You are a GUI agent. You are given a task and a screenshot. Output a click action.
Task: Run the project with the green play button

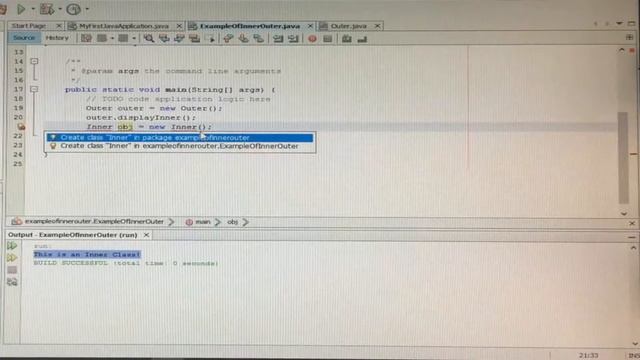coord(21,9)
